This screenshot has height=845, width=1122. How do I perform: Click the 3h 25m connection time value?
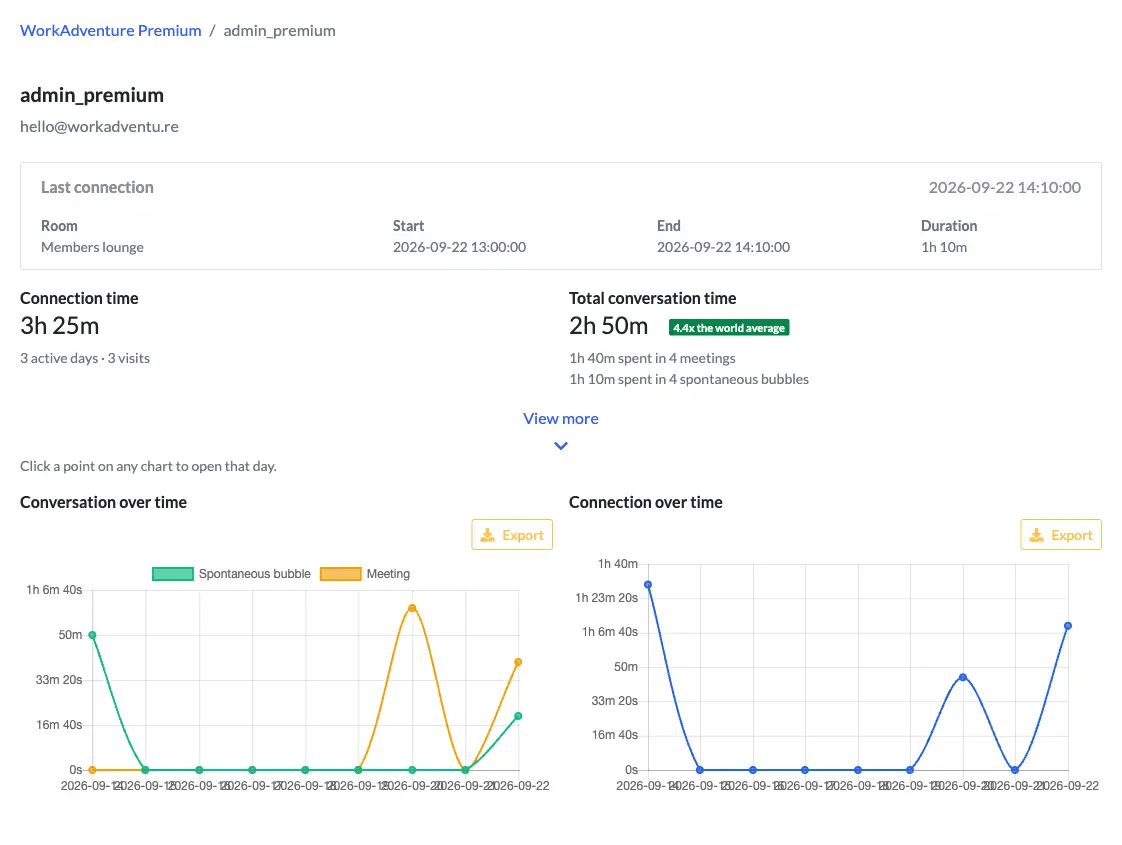tap(59, 326)
